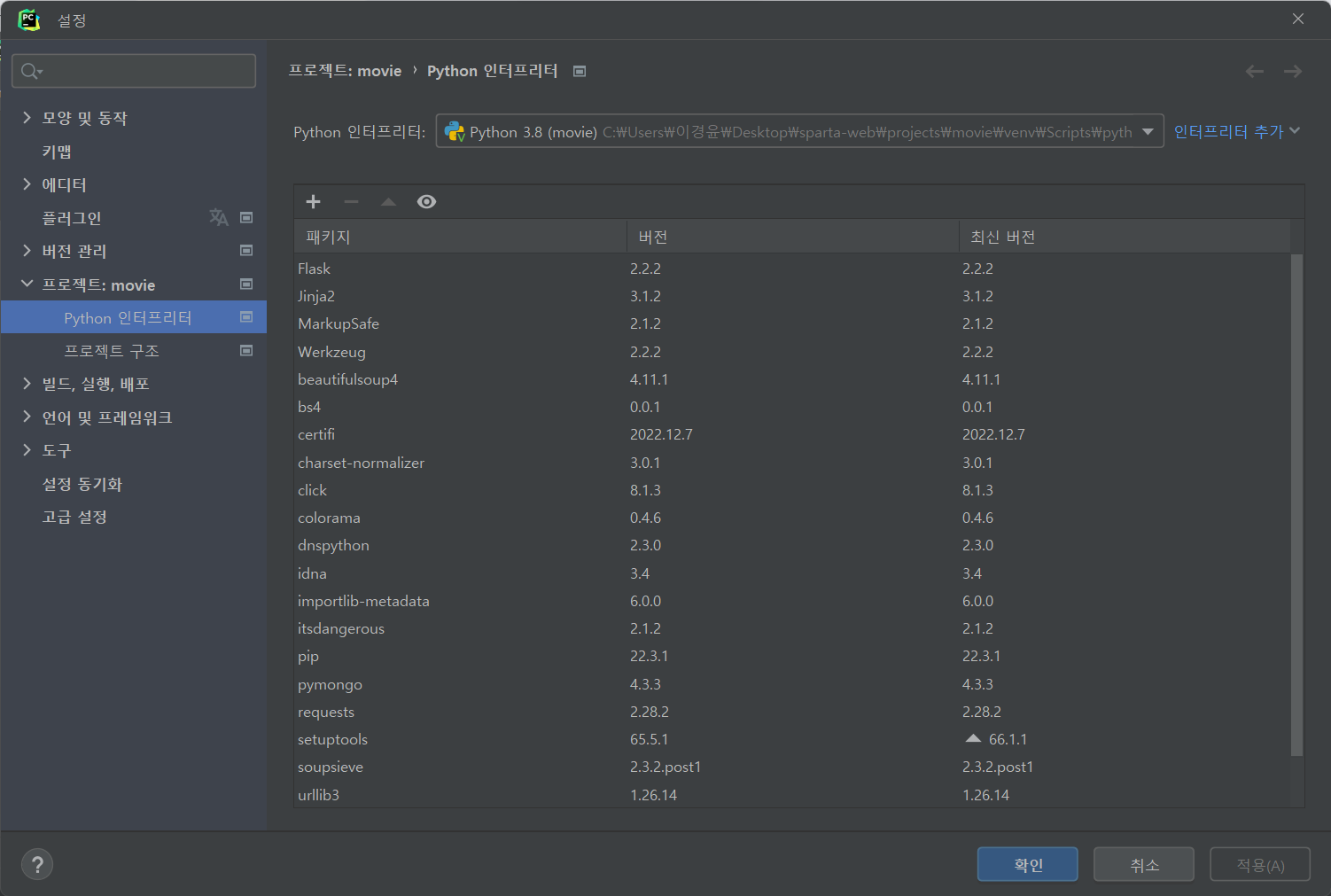Click the 최신 버전 column header
This screenshot has height=896, width=1331.
(1125, 237)
